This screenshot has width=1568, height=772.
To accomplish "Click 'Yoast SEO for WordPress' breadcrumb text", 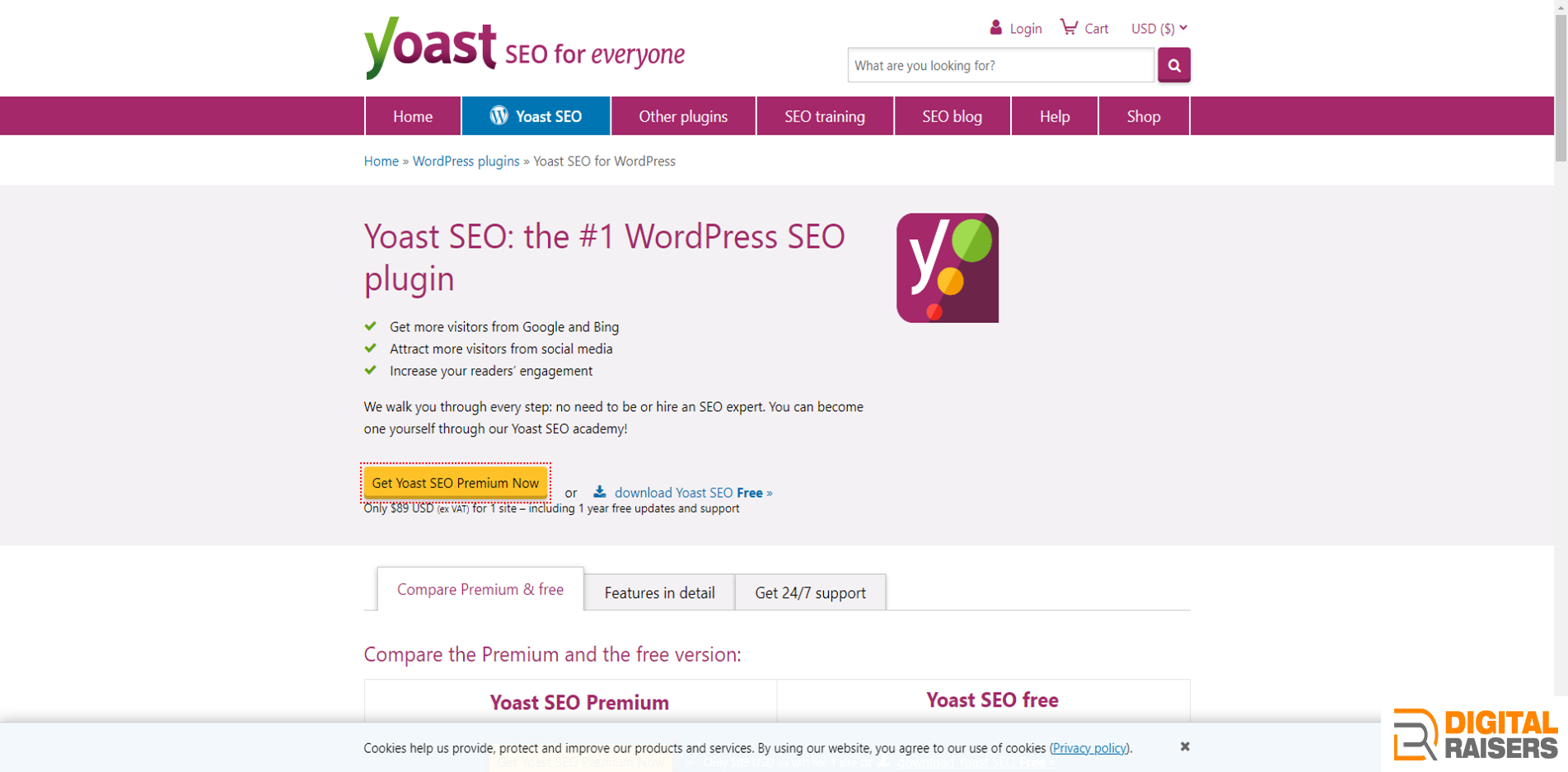I will coord(604,161).
